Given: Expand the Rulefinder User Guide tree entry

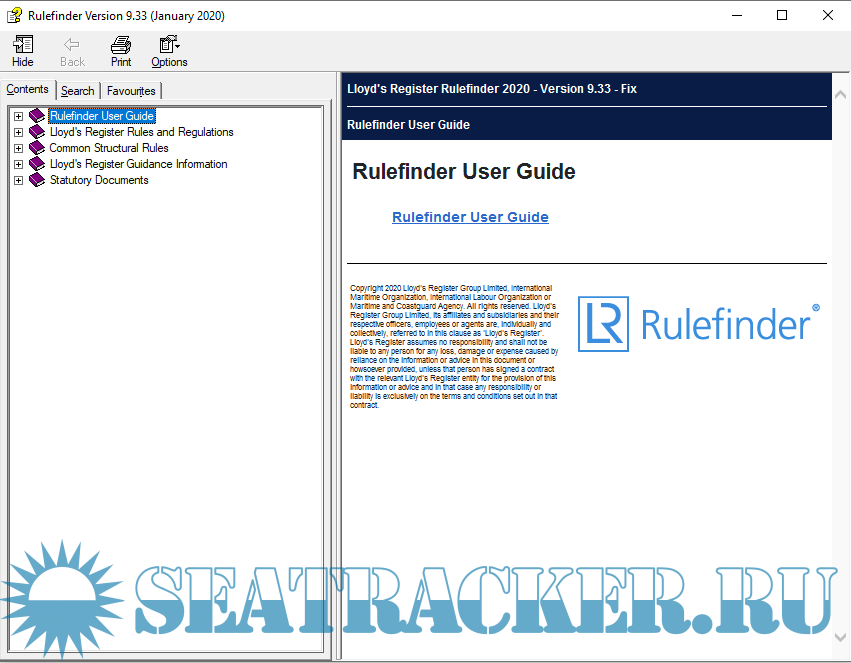Looking at the screenshot, I should tap(18, 115).
